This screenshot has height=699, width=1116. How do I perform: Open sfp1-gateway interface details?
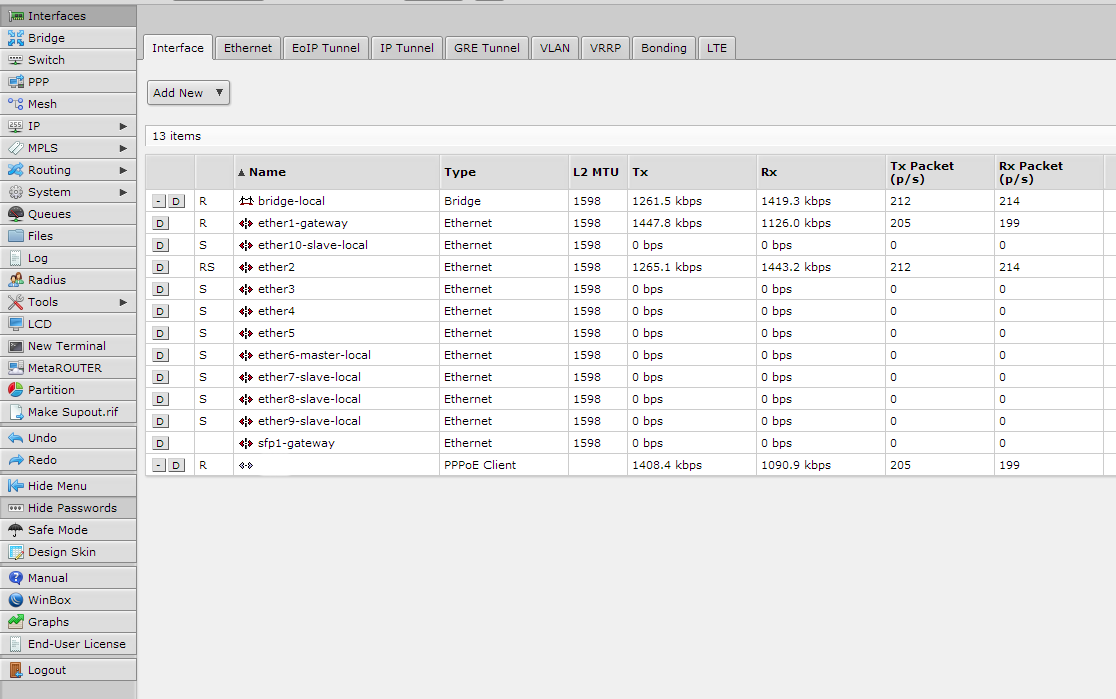tap(296, 443)
